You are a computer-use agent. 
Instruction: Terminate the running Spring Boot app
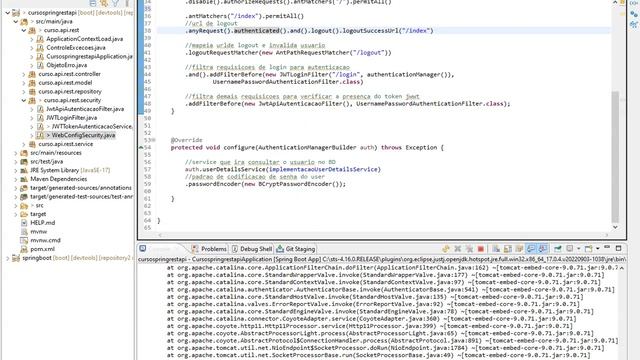(x=481, y=249)
